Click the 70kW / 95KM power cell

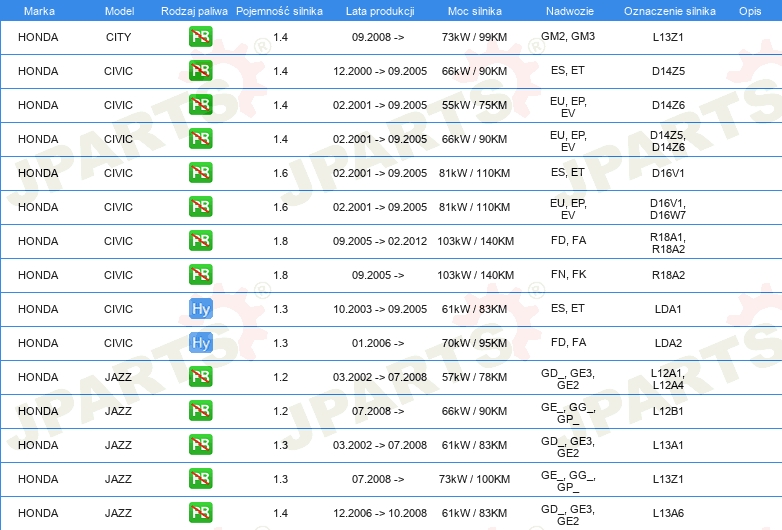[x=474, y=343]
